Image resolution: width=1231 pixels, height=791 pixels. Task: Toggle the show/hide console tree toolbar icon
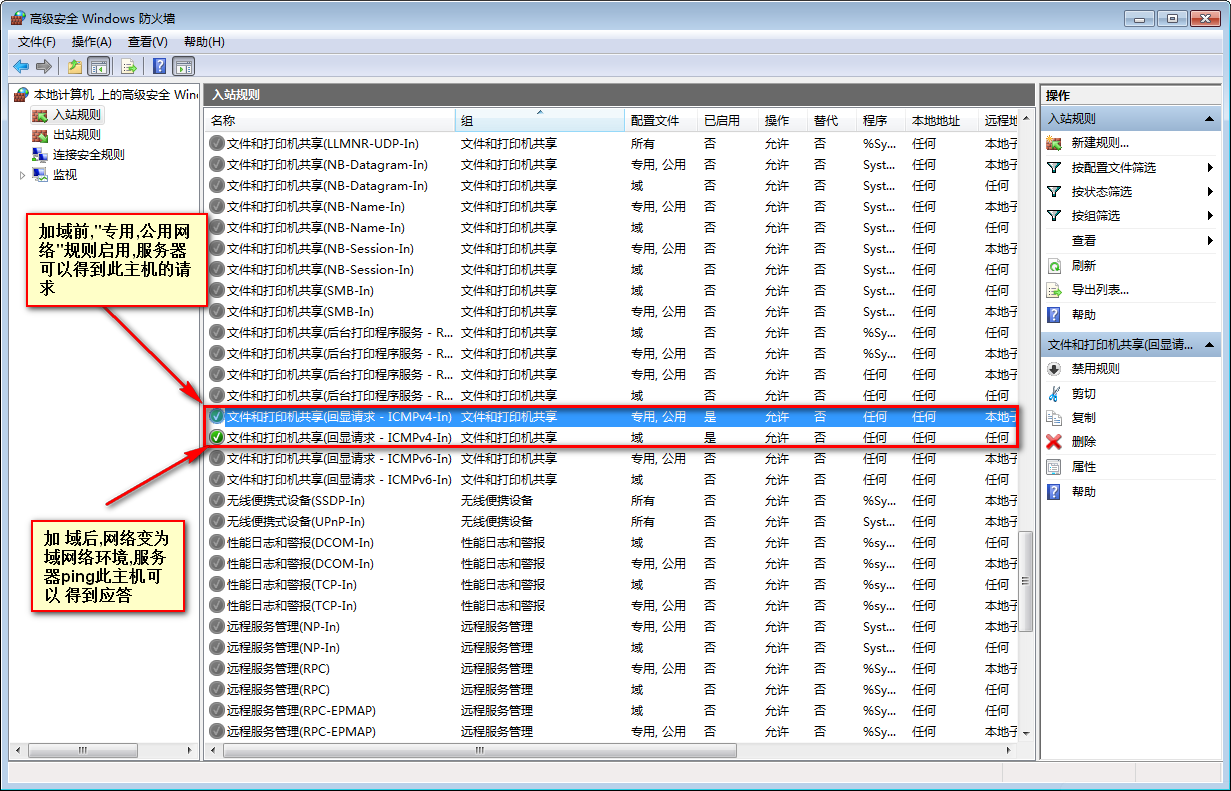98,67
